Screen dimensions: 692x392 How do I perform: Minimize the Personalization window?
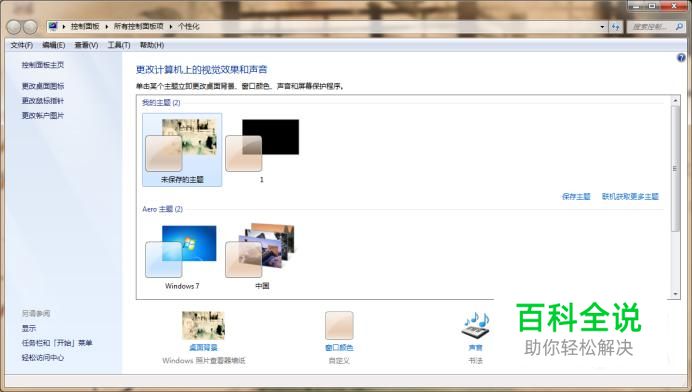pyautogui.click(x=636, y=6)
